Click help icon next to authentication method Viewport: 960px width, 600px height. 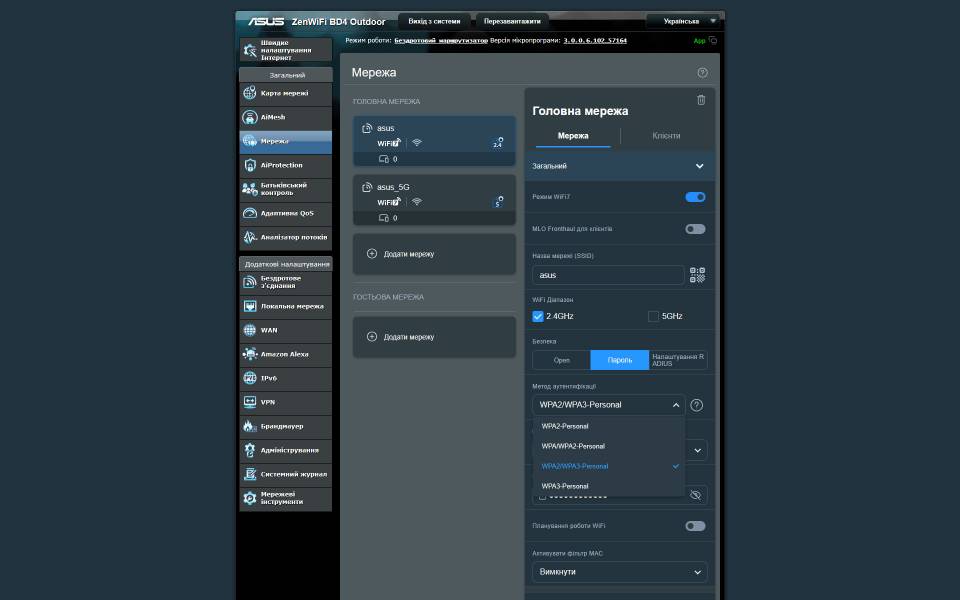coord(697,405)
